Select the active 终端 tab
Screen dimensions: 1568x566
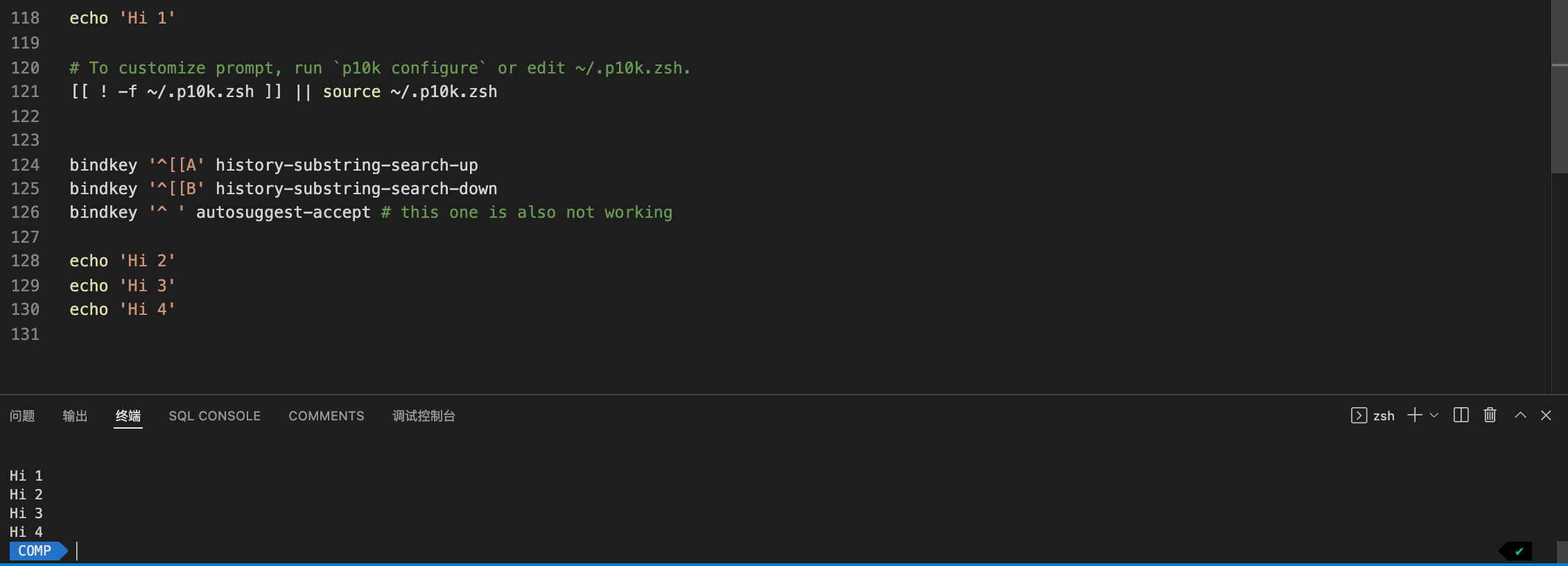[128, 415]
